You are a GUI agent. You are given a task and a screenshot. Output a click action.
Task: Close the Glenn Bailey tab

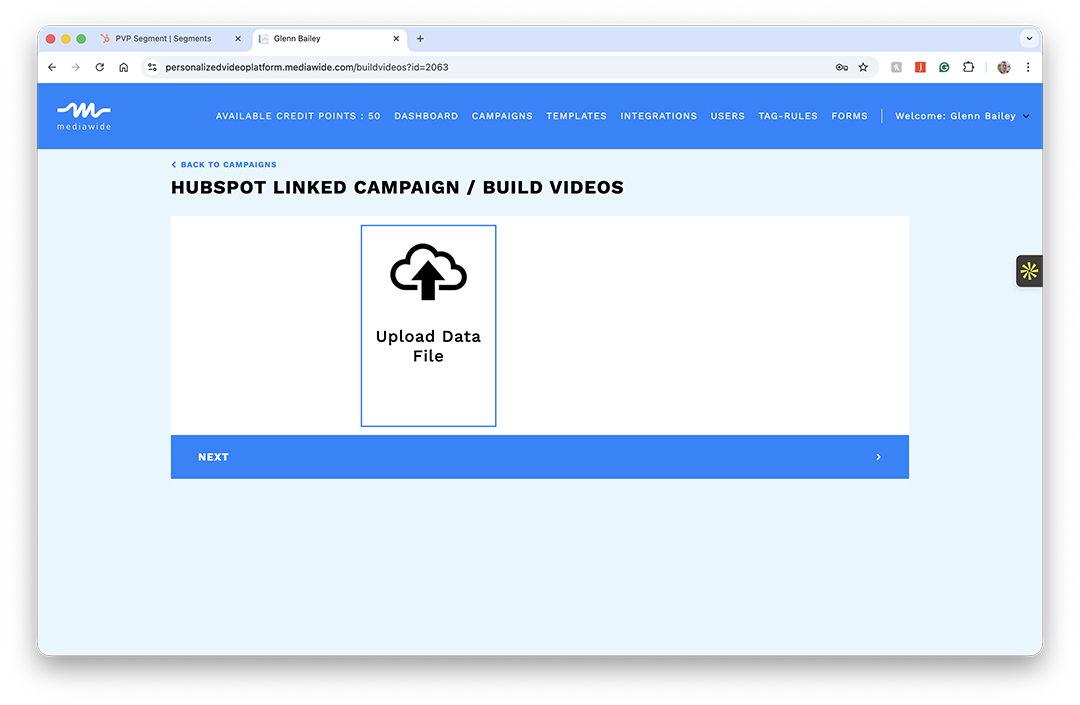(x=396, y=39)
